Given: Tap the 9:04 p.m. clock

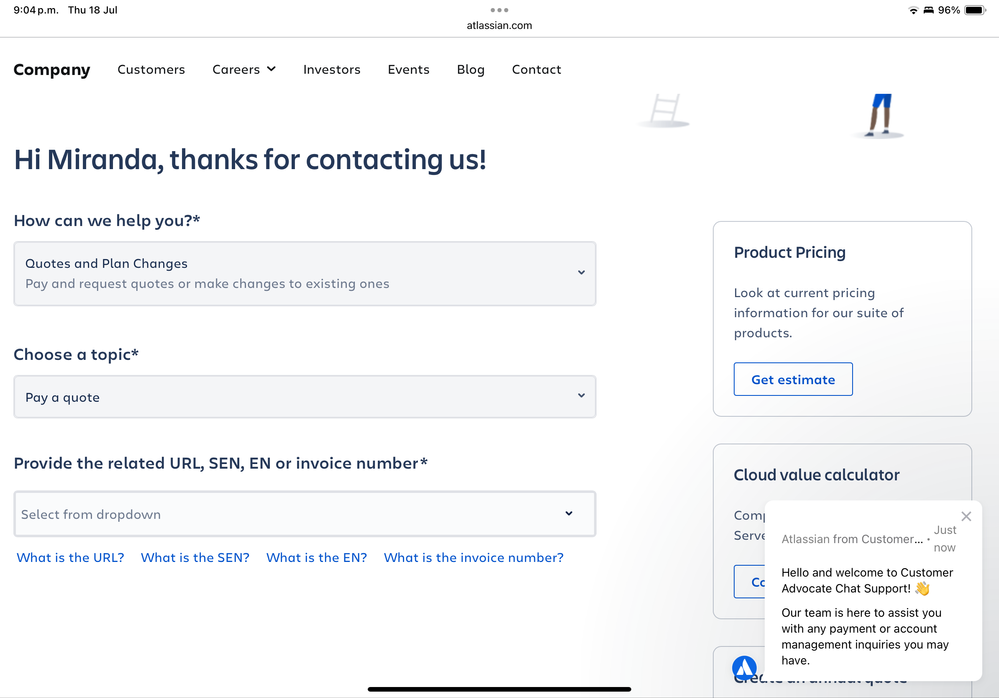Looking at the screenshot, I should pyautogui.click(x=36, y=10).
